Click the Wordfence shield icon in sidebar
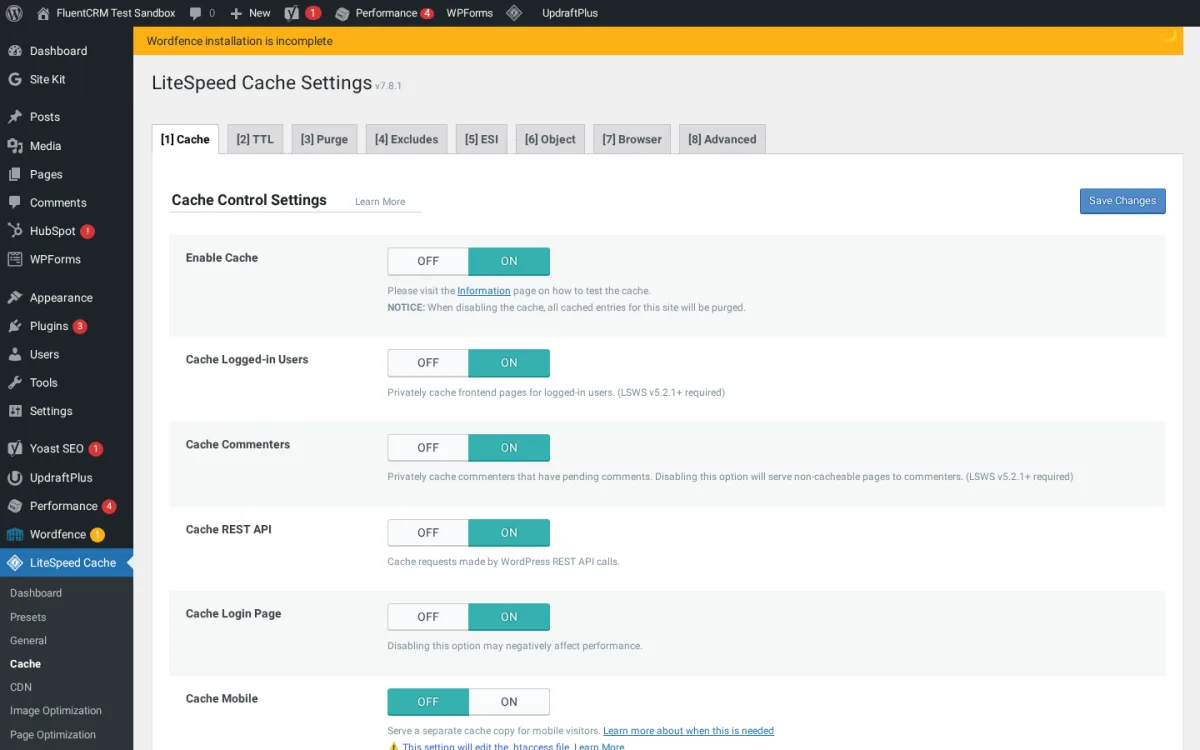 (15, 534)
